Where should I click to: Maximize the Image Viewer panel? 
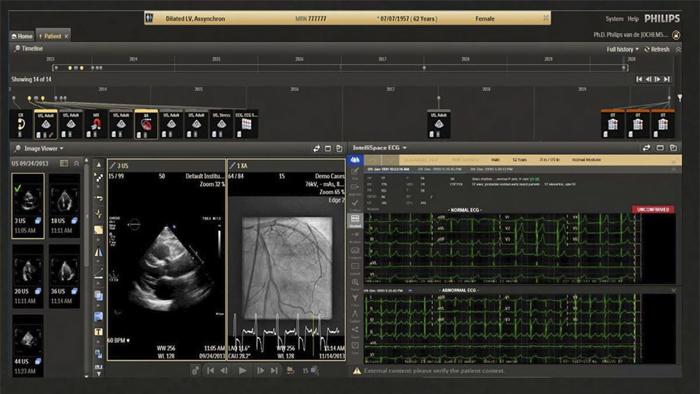click(328, 149)
